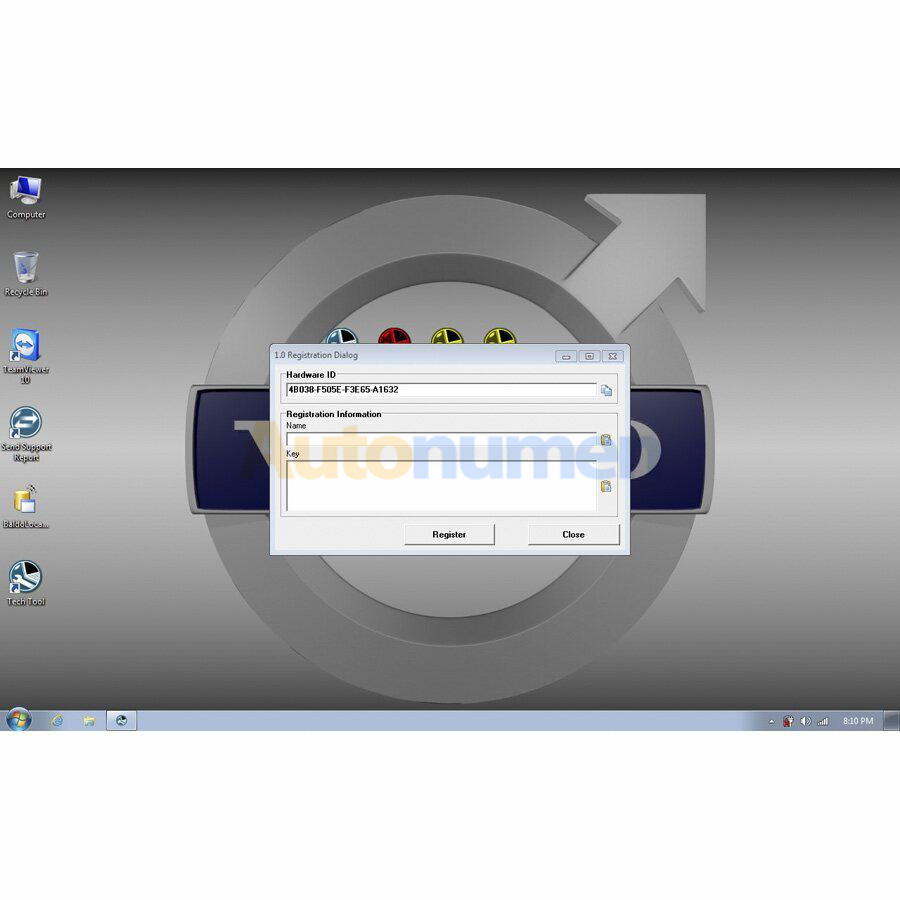This screenshot has width=900, height=900.
Task: Open Windows Explorer from taskbar
Action: click(x=89, y=721)
